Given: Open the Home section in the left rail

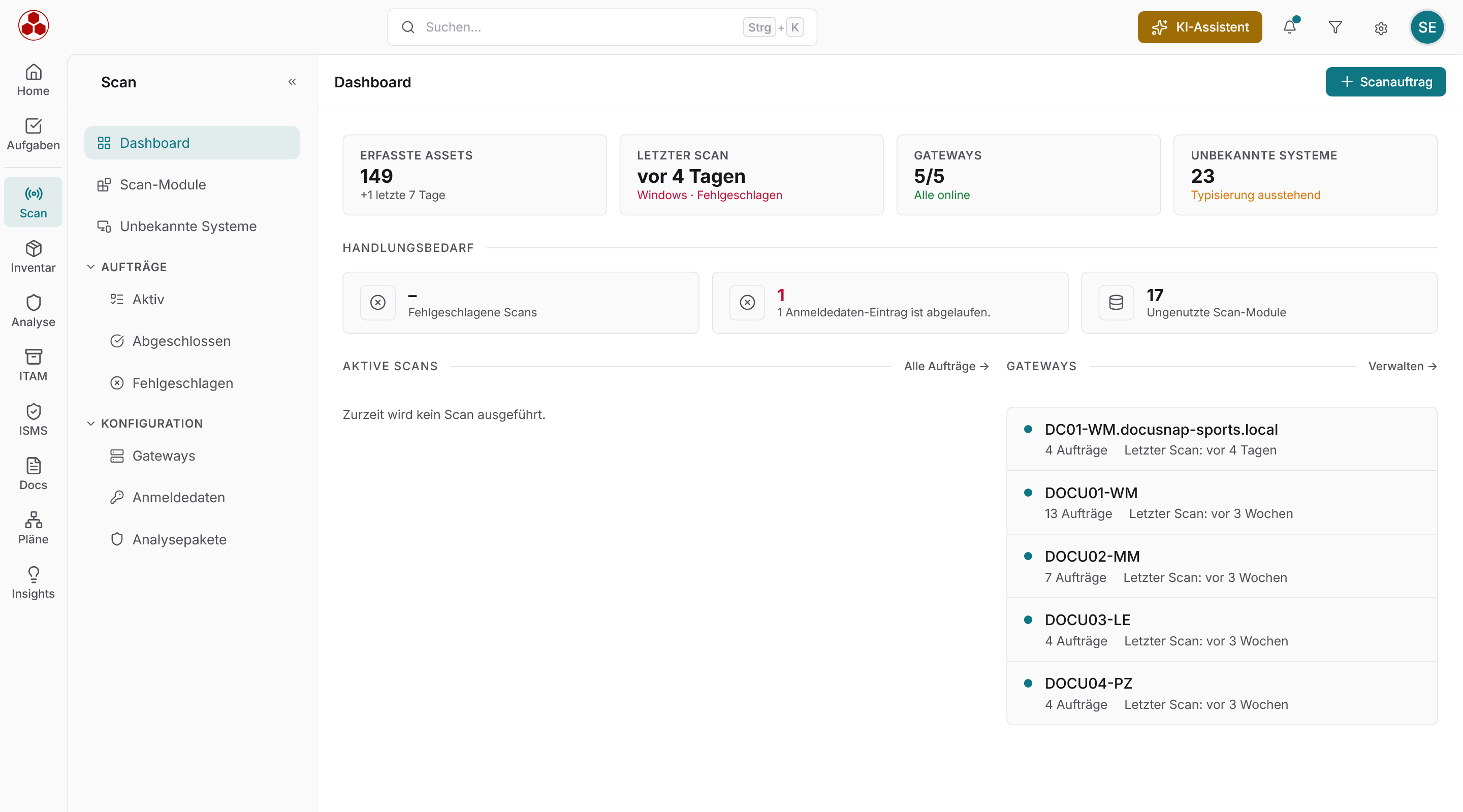Looking at the screenshot, I should [x=33, y=80].
